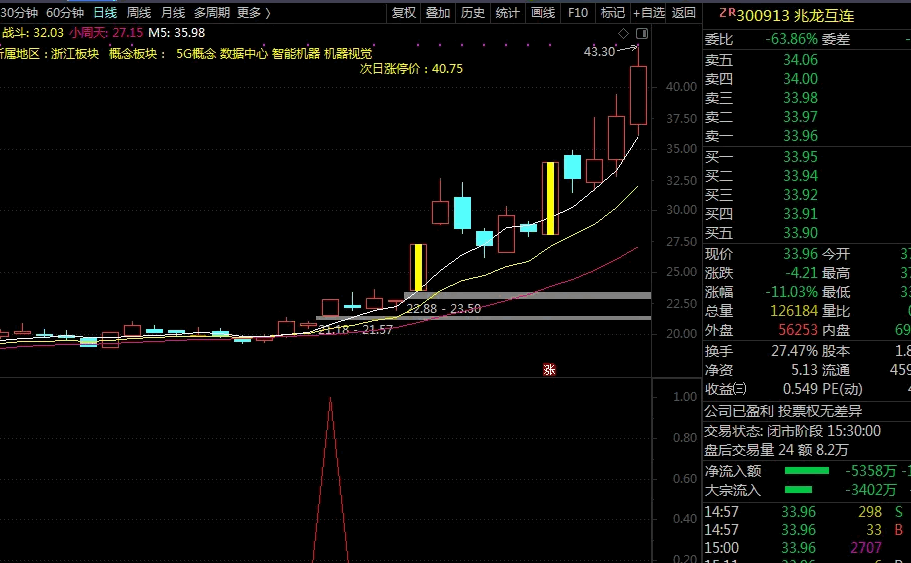Open the 智能机器 concept link
The height and width of the screenshot is (563, 911).
296,53
